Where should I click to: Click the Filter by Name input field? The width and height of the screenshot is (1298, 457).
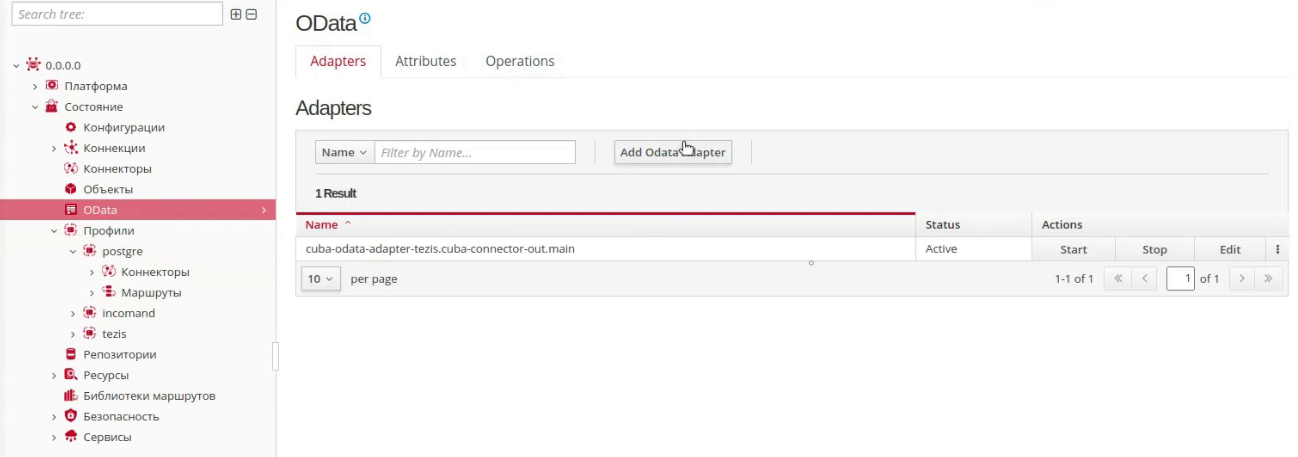point(475,152)
